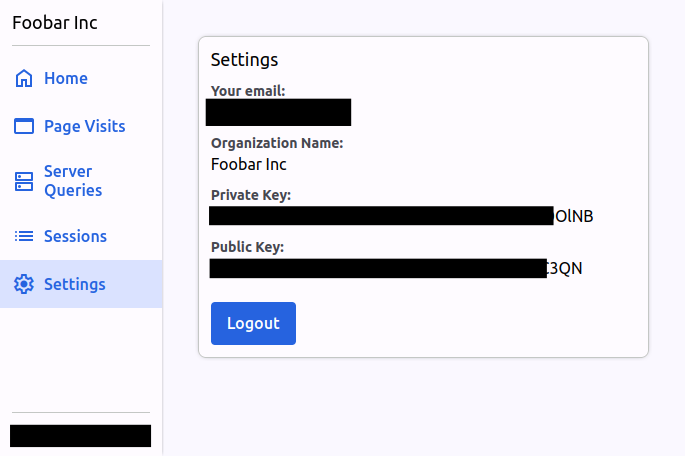685x456 pixels.
Task: Click public key ending 3QN
Action: click(396, 268)
